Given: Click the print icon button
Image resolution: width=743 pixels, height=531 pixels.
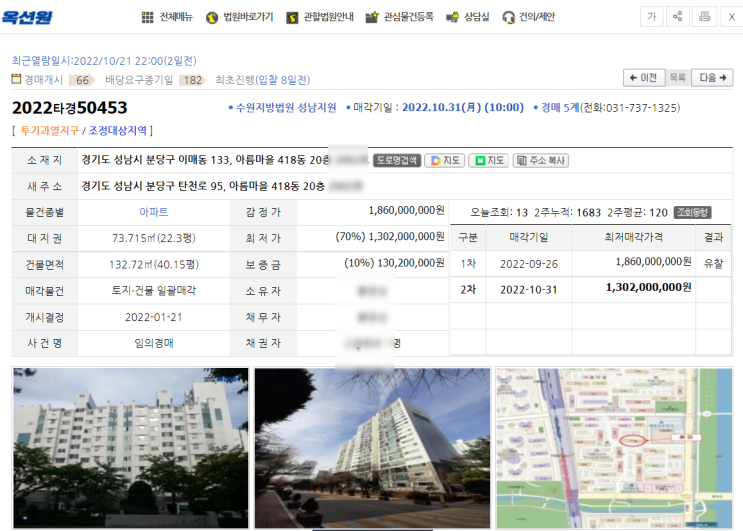Looking at the screenshot, I should pos(704,17).
